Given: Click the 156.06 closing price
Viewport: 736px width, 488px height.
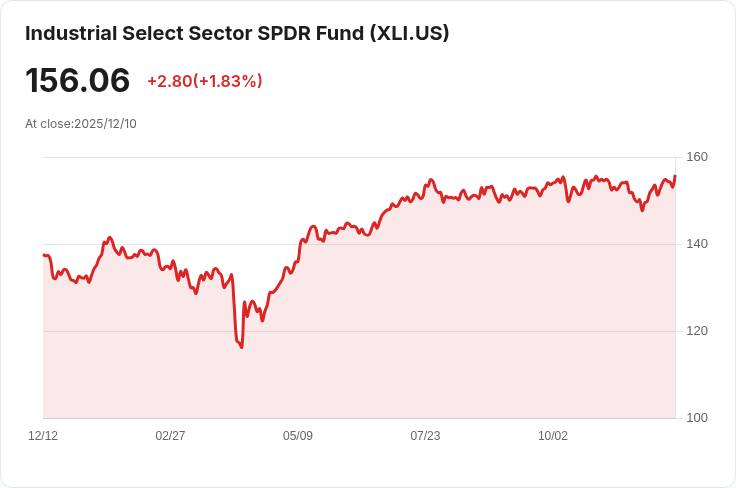Looking at the screenshot, I should pyautogui.click(x=77, y=80).
